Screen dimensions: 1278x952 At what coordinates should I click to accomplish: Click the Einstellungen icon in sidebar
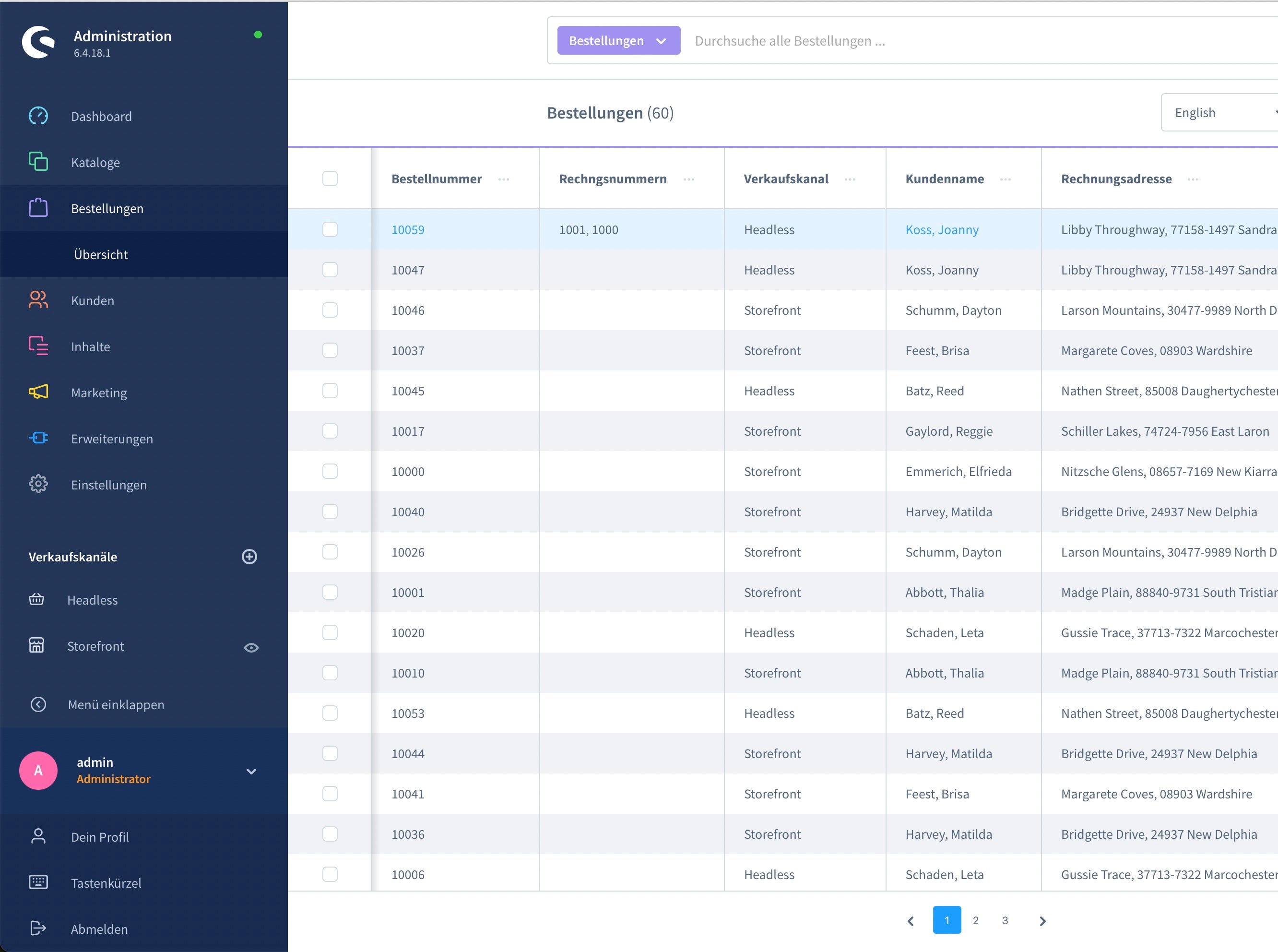point(38,484)
